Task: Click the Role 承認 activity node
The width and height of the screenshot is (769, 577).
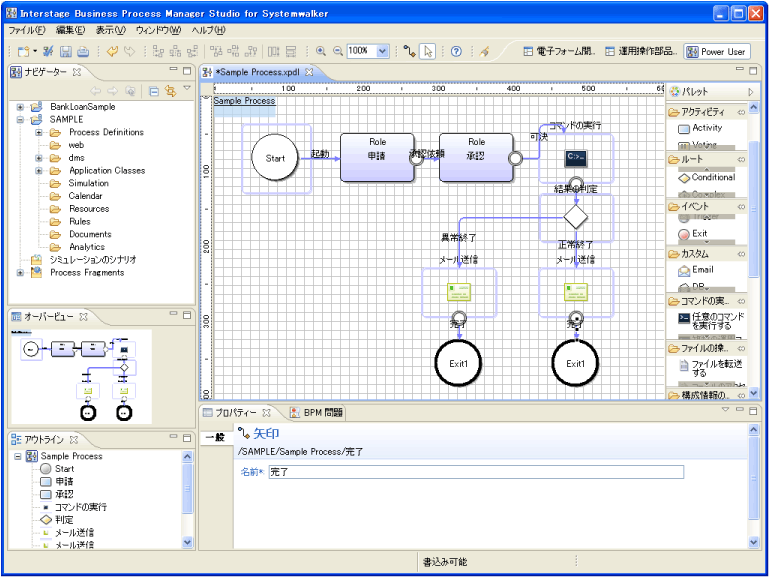Action: [476, 157]
